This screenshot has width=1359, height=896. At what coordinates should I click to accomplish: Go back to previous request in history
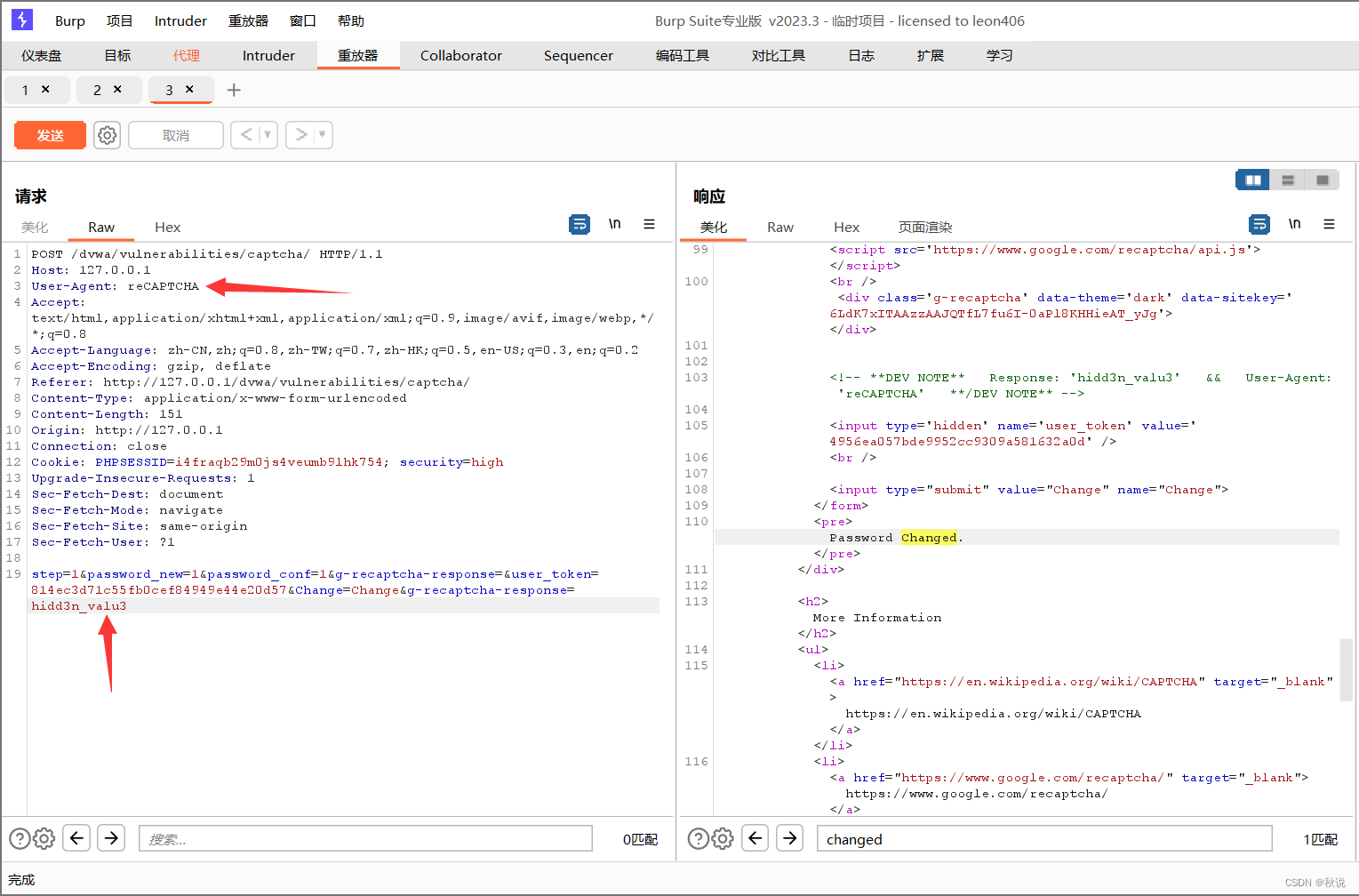pyautogui.click(x=246, y=135)
